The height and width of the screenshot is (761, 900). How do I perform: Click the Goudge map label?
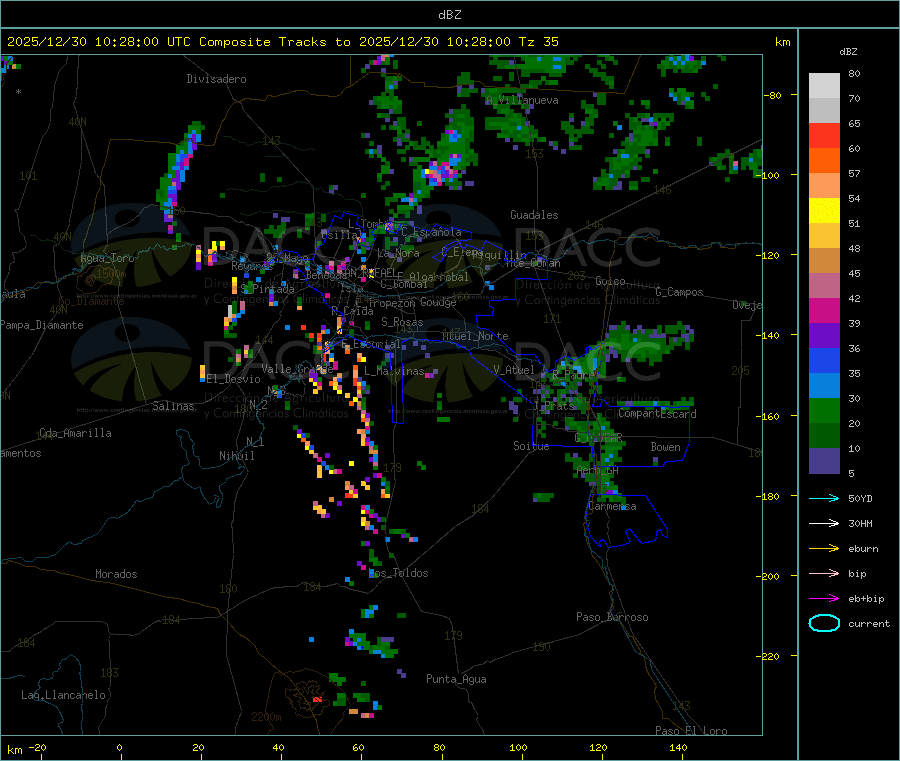pyautogui.click(x=438, y=302)
